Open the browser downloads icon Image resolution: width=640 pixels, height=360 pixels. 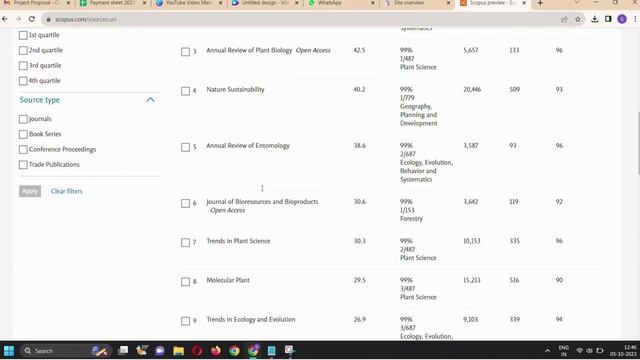coord(595,19)
